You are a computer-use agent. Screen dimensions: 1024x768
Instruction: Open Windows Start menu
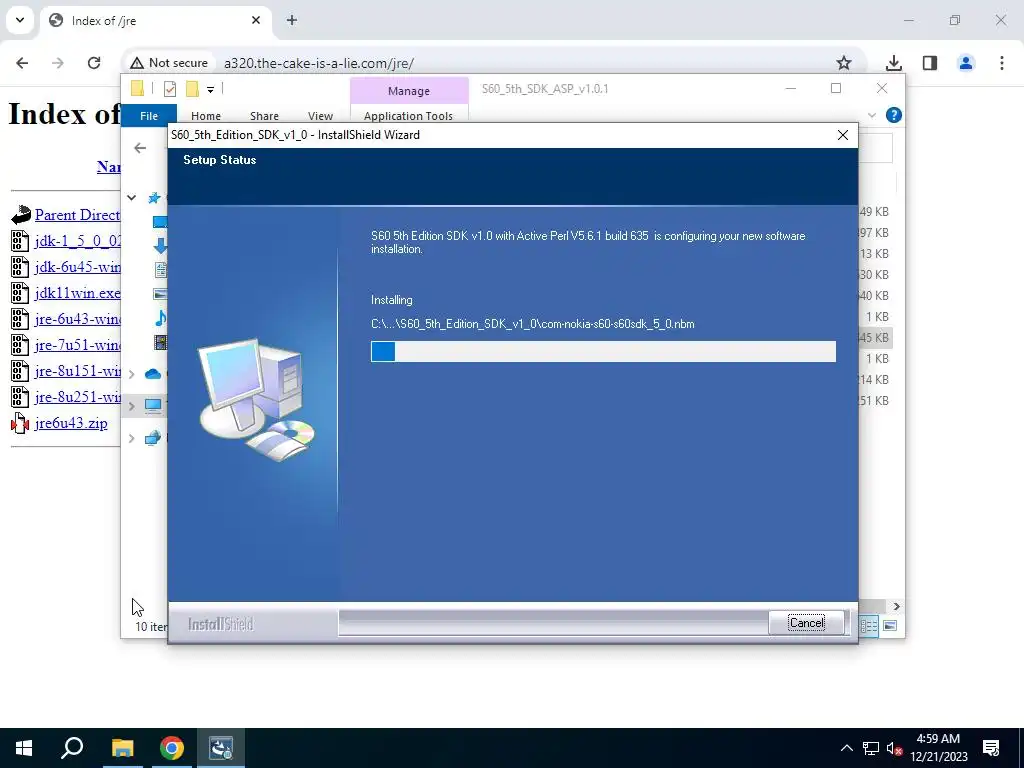[x=24, y=748]
